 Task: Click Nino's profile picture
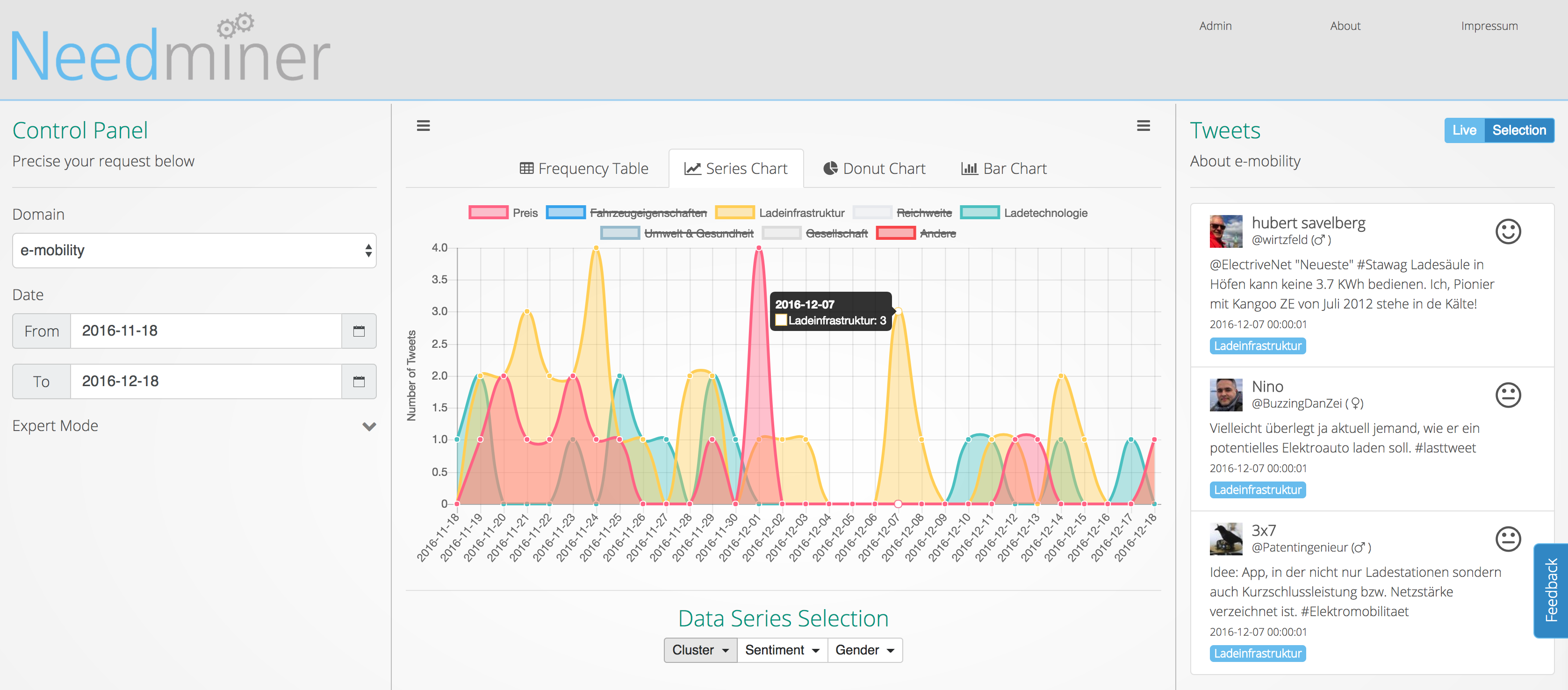click(1226, 395)
